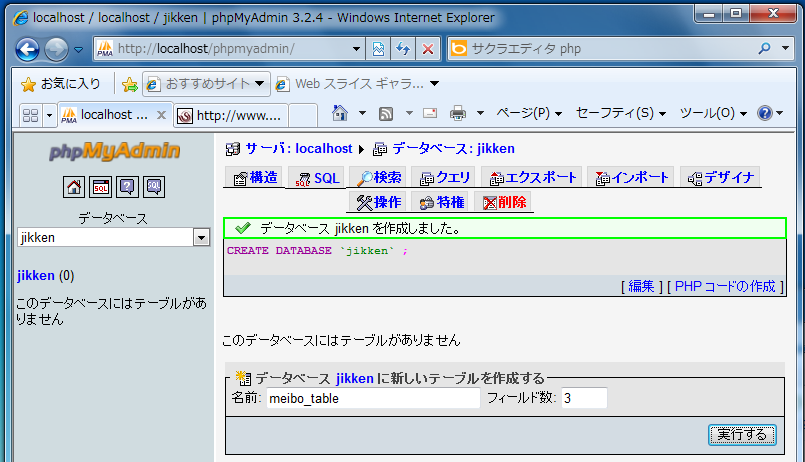805x462 pixels.
Task: Click the jikken database link in sidebar
Action: pos(36,275)
